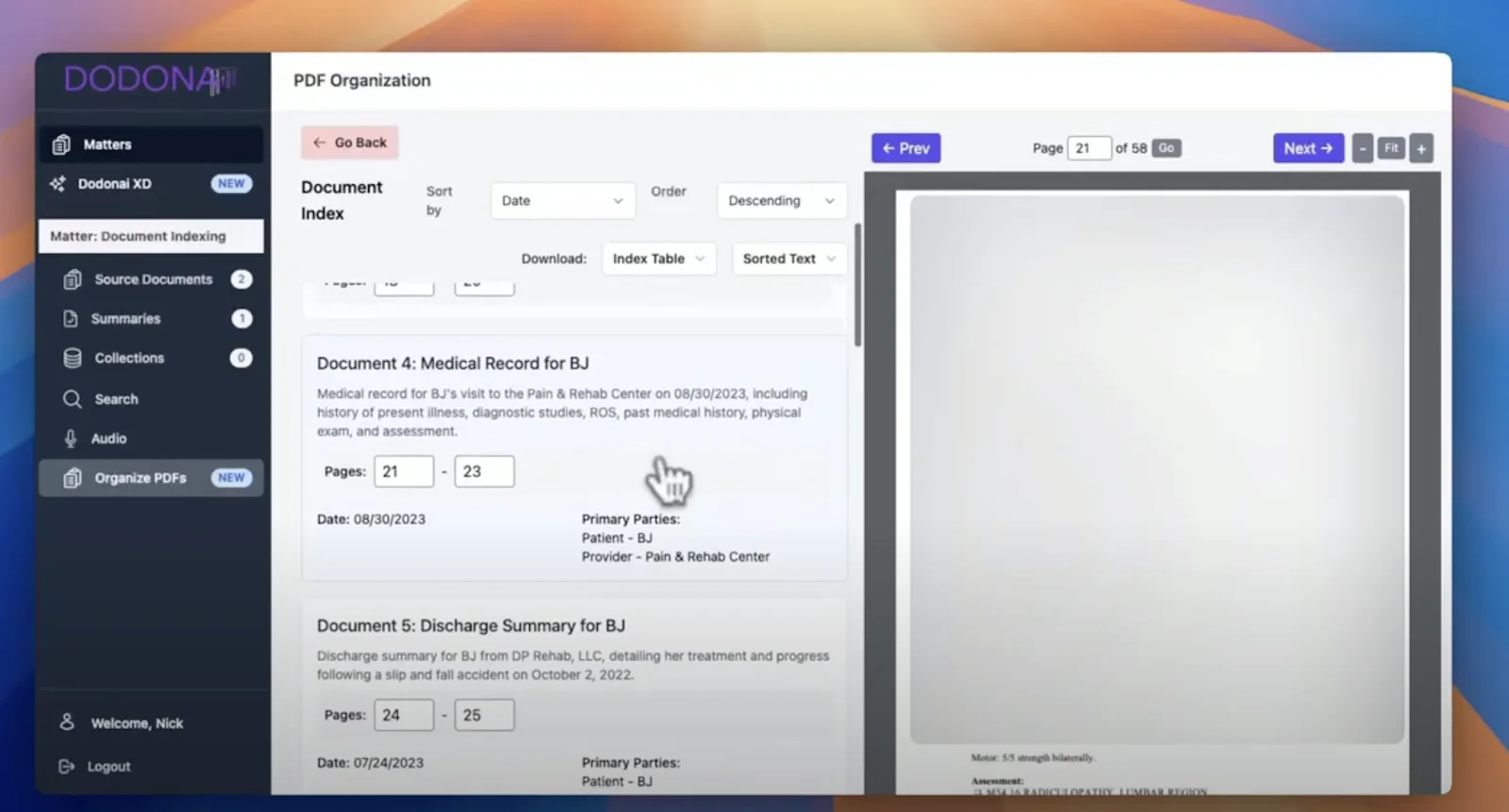Click the Go Back button
Viewport: 1509px width, 812px height.
350,142
